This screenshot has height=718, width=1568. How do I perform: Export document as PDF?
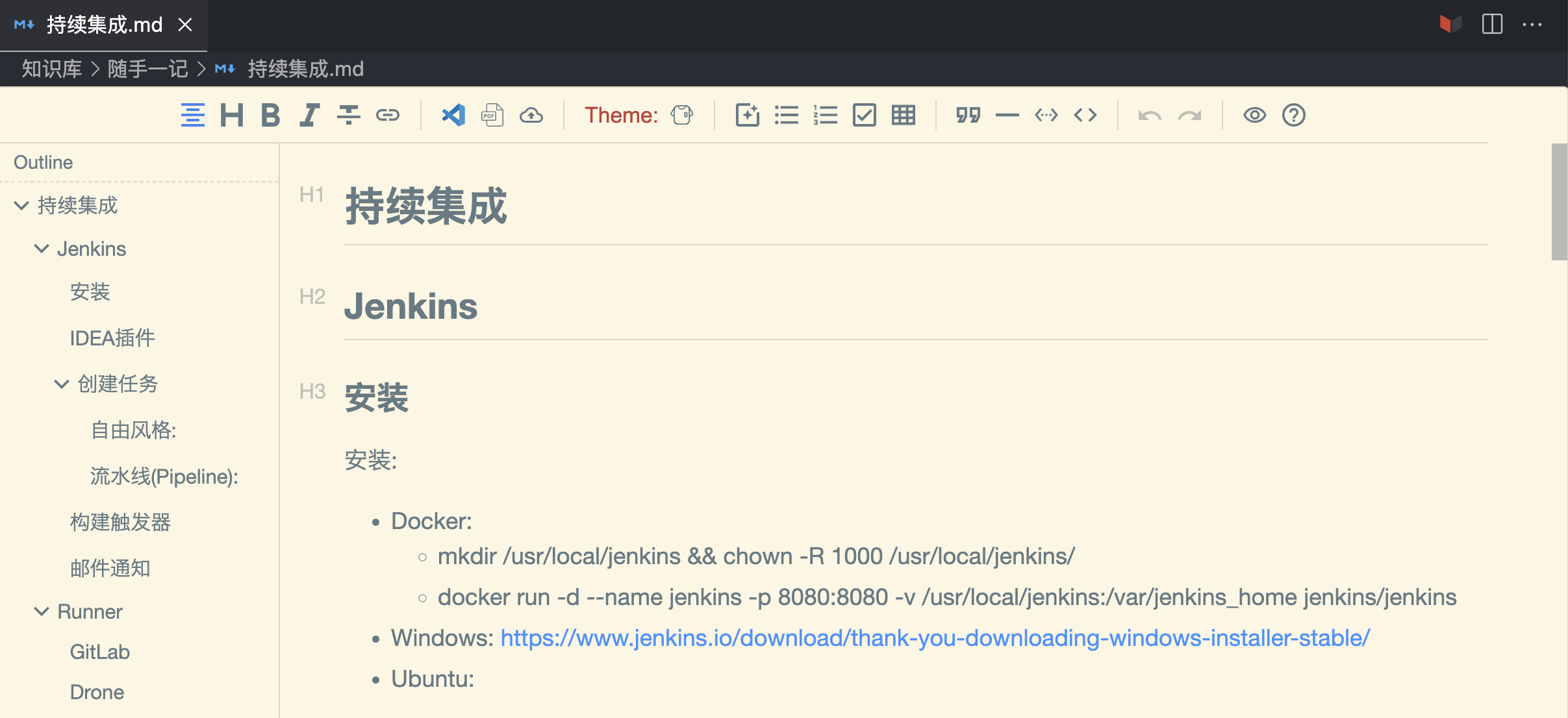click(x=492, y=116)
